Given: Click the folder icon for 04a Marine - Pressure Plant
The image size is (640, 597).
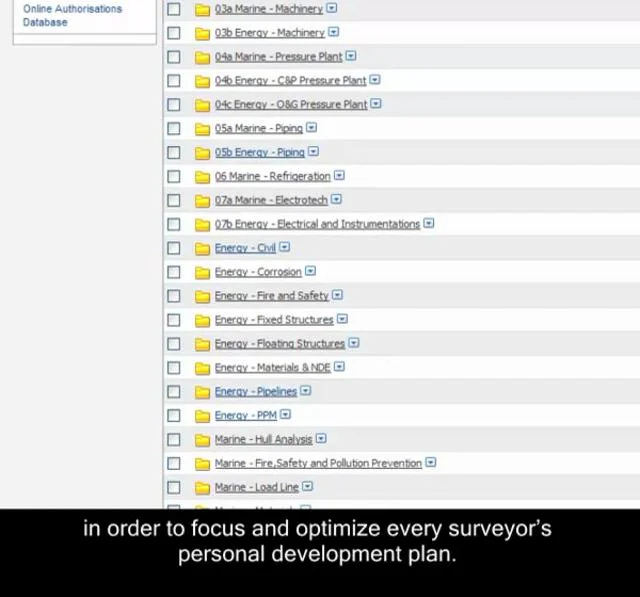Looking at the screenshot, I should pos(202,58).
